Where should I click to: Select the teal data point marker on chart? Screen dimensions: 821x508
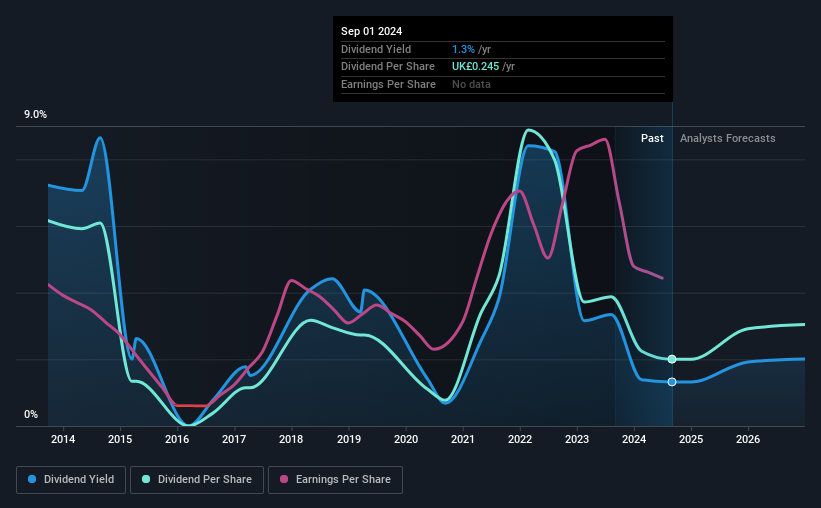tap(672, 359)
